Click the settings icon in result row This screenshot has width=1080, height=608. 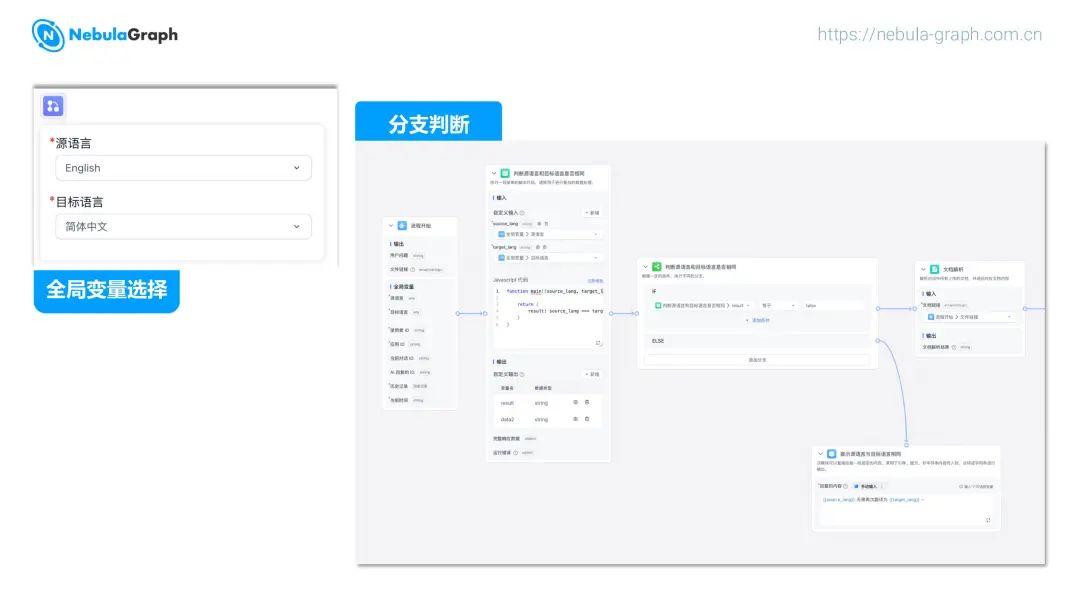pos(576,402)
